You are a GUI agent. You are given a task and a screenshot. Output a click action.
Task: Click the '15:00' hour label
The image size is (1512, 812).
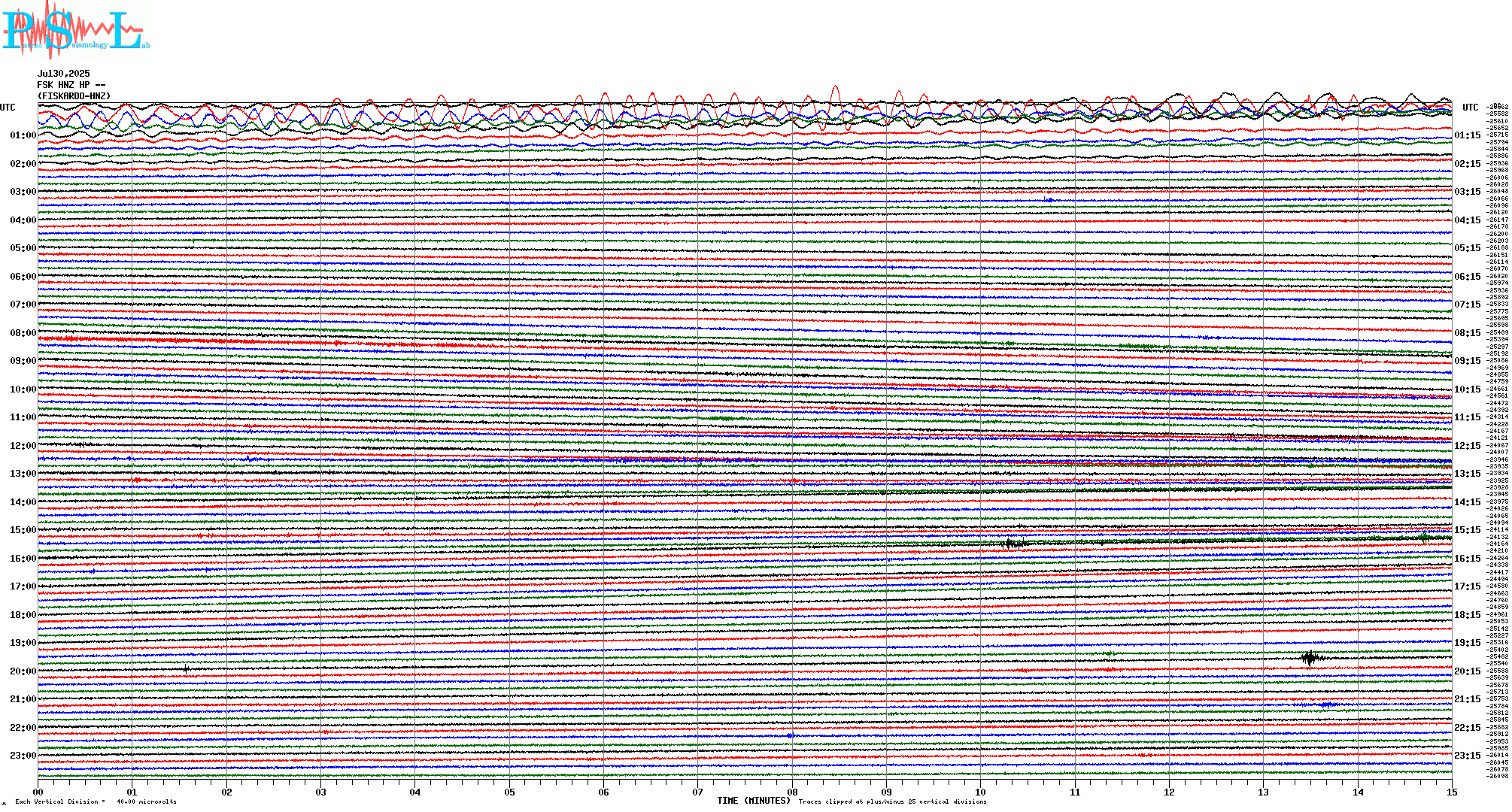[23, 530]
